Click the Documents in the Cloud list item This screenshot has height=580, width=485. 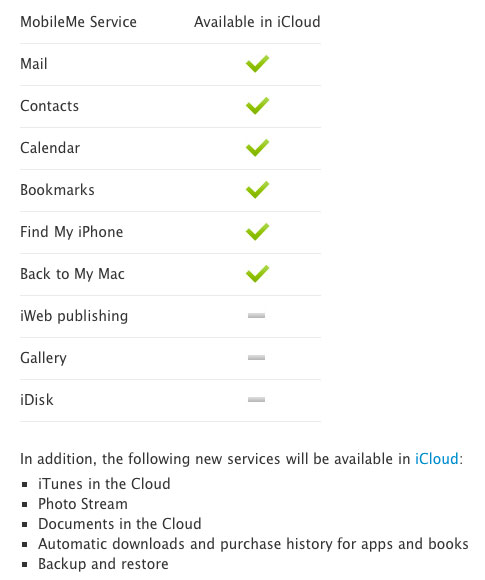click(x=120, y=524)
